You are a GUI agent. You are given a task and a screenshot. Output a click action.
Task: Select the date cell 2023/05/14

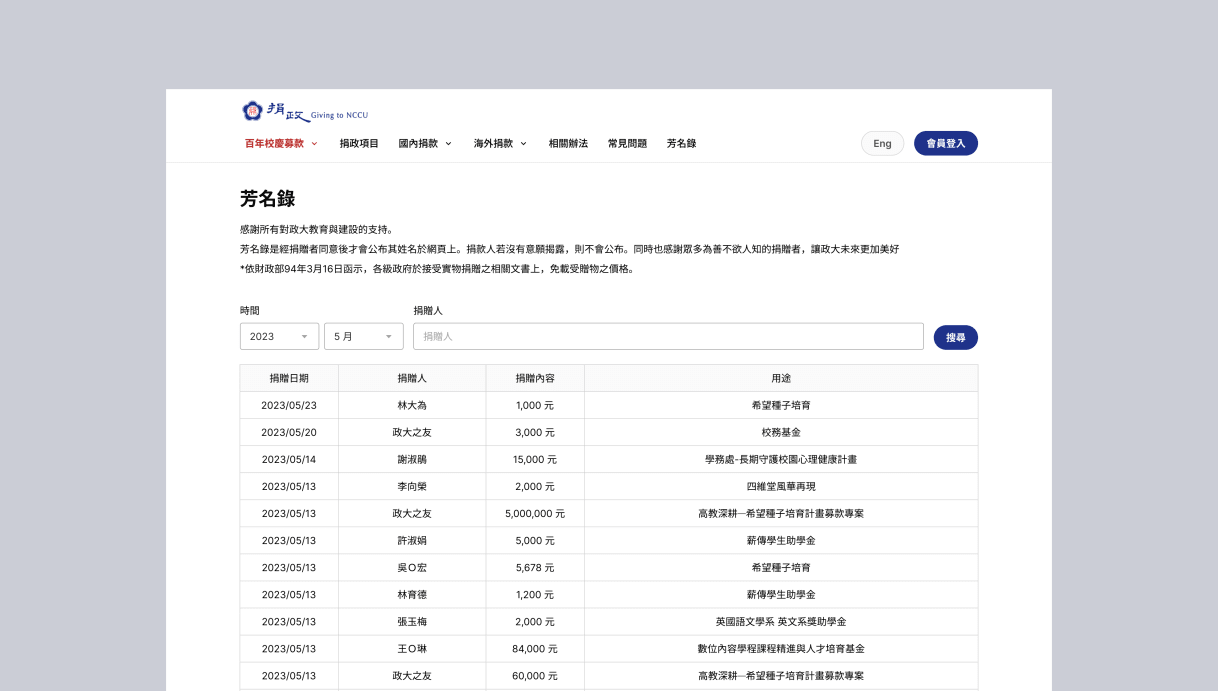(x=289, y=459)
